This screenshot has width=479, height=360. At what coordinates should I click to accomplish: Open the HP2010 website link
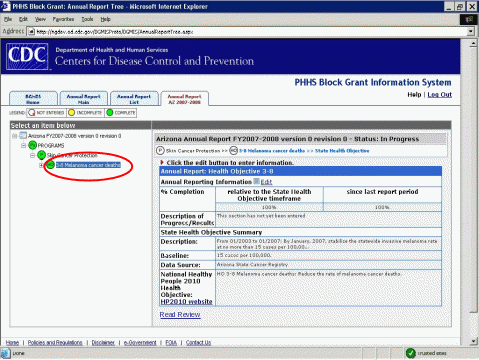pos(186,302)
